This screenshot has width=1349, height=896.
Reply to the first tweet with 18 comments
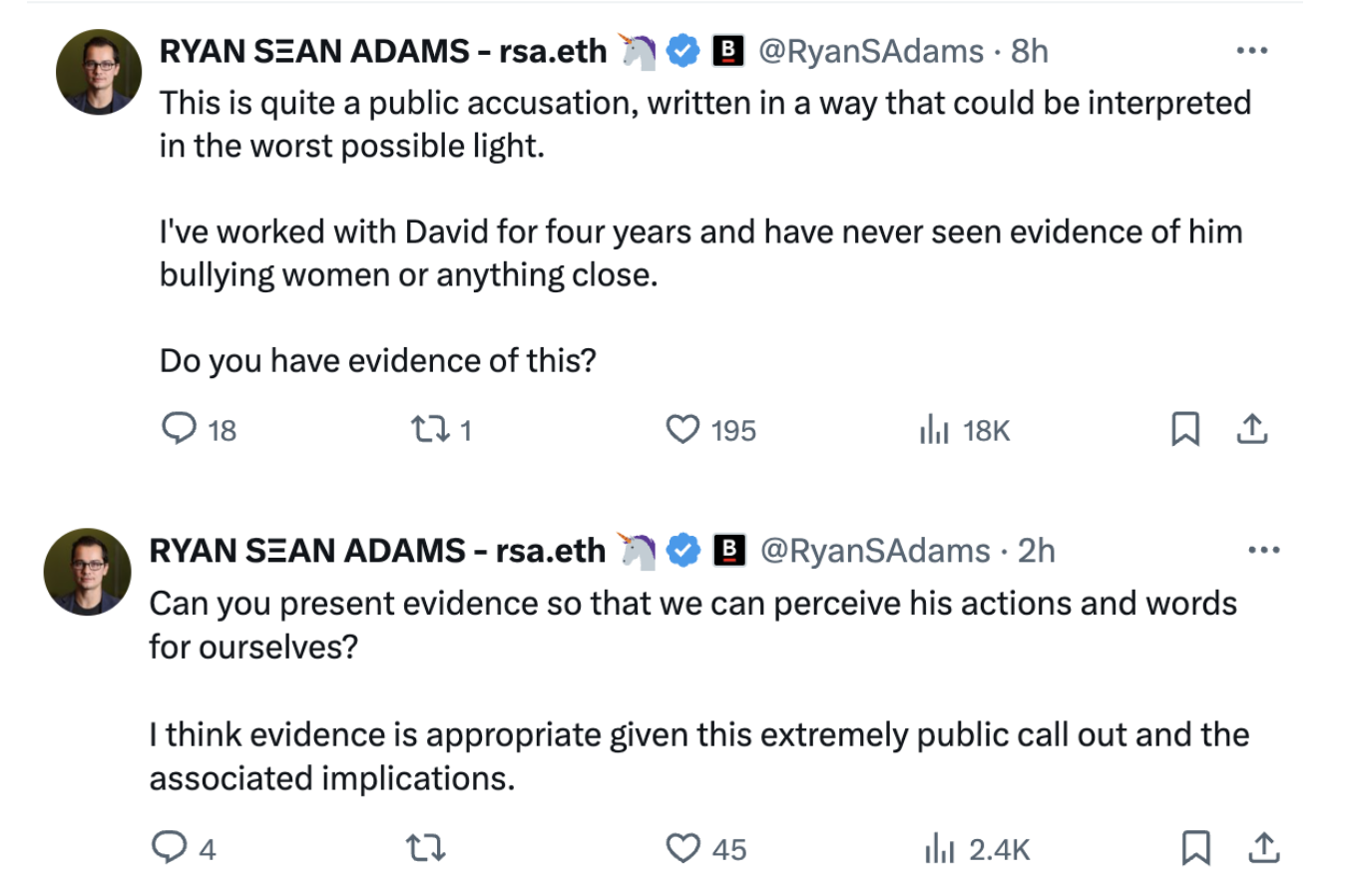[180, 429]
